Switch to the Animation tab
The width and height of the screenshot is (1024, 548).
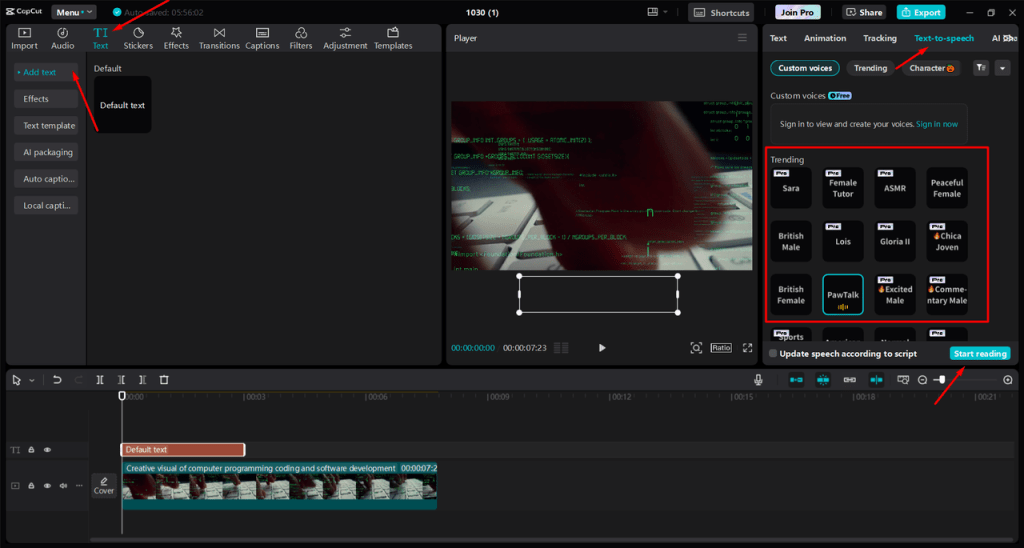click(x=825, y=38)
